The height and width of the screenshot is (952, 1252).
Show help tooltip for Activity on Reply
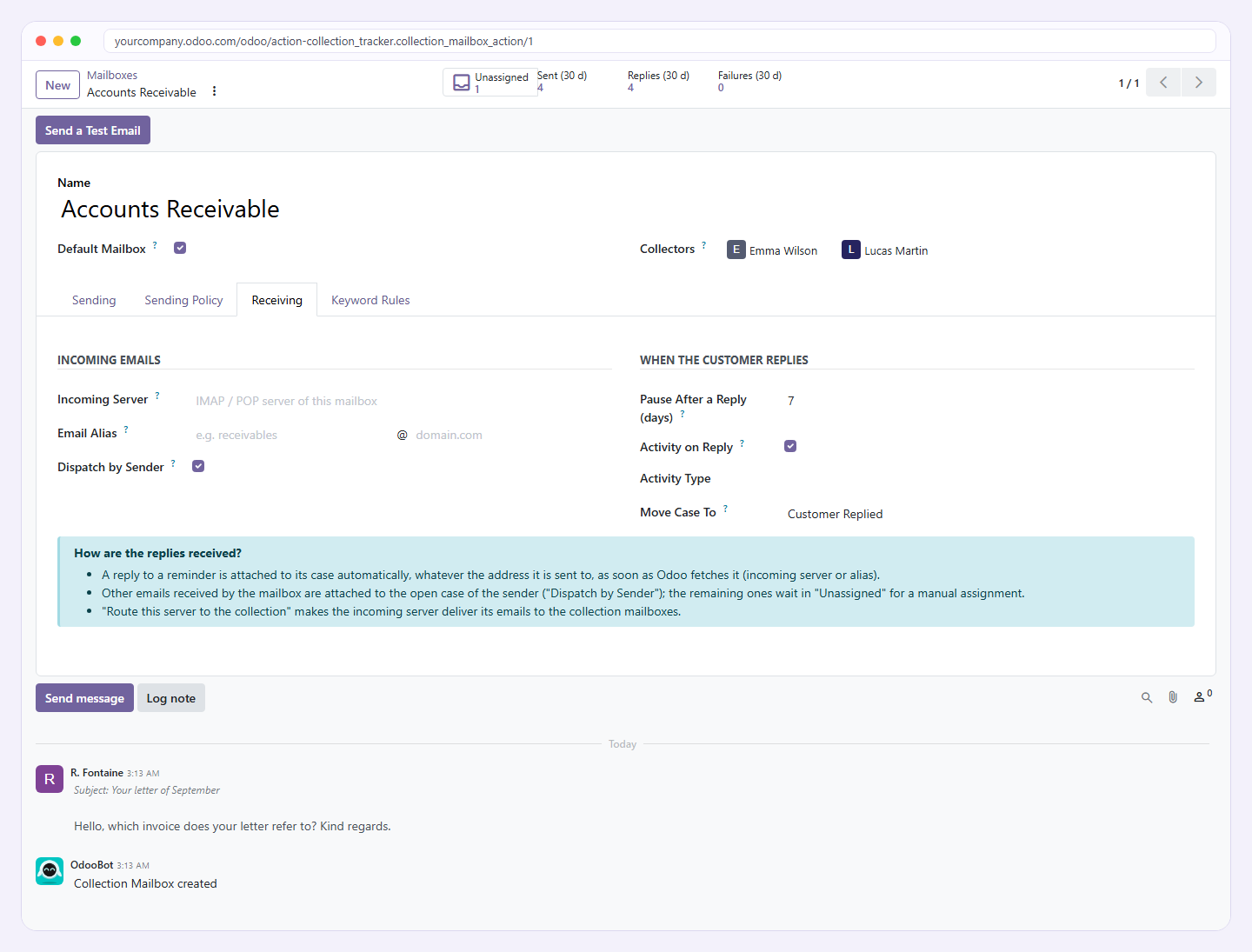pos(742,443)
